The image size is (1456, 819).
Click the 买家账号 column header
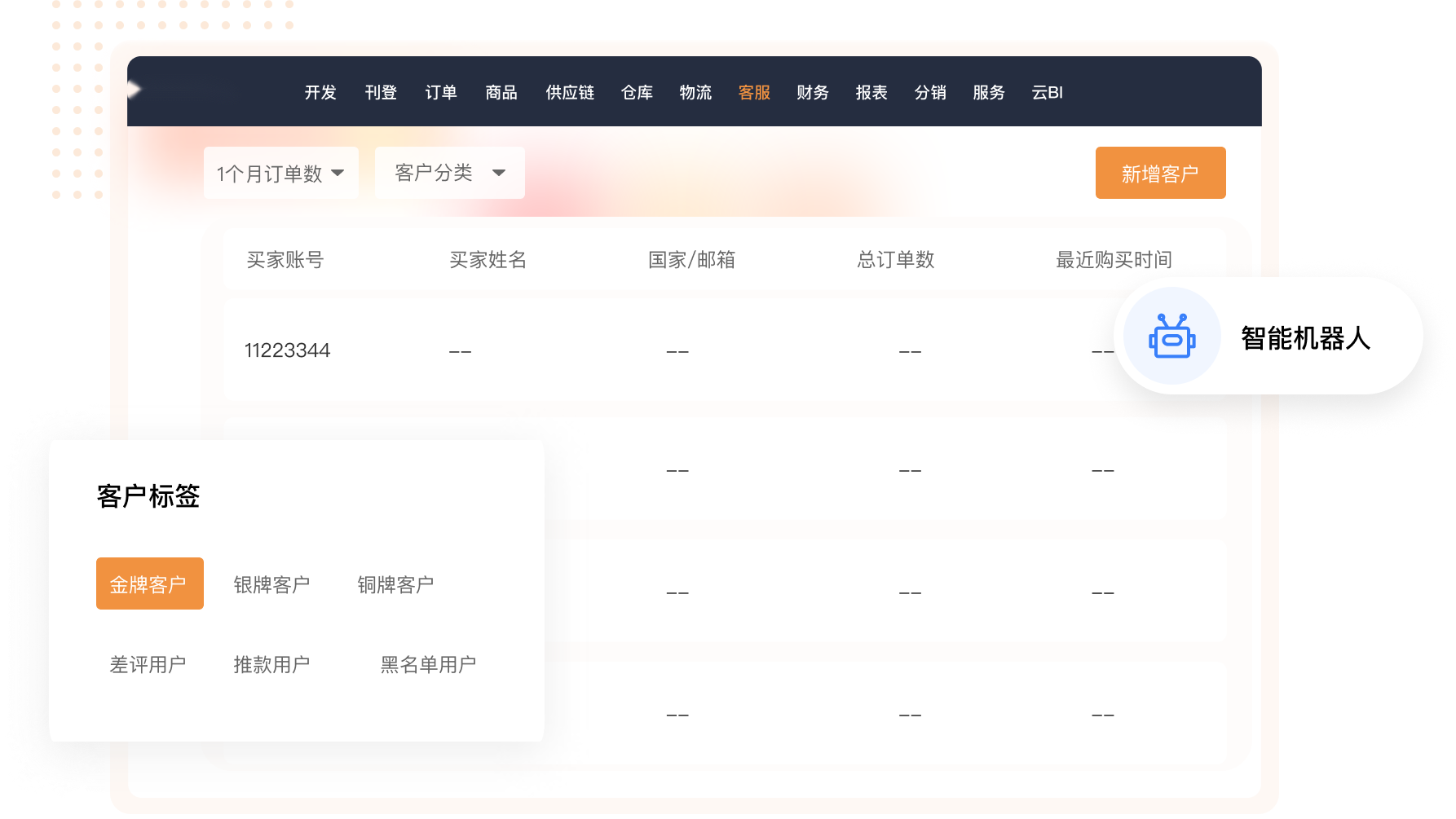(285, 260)
